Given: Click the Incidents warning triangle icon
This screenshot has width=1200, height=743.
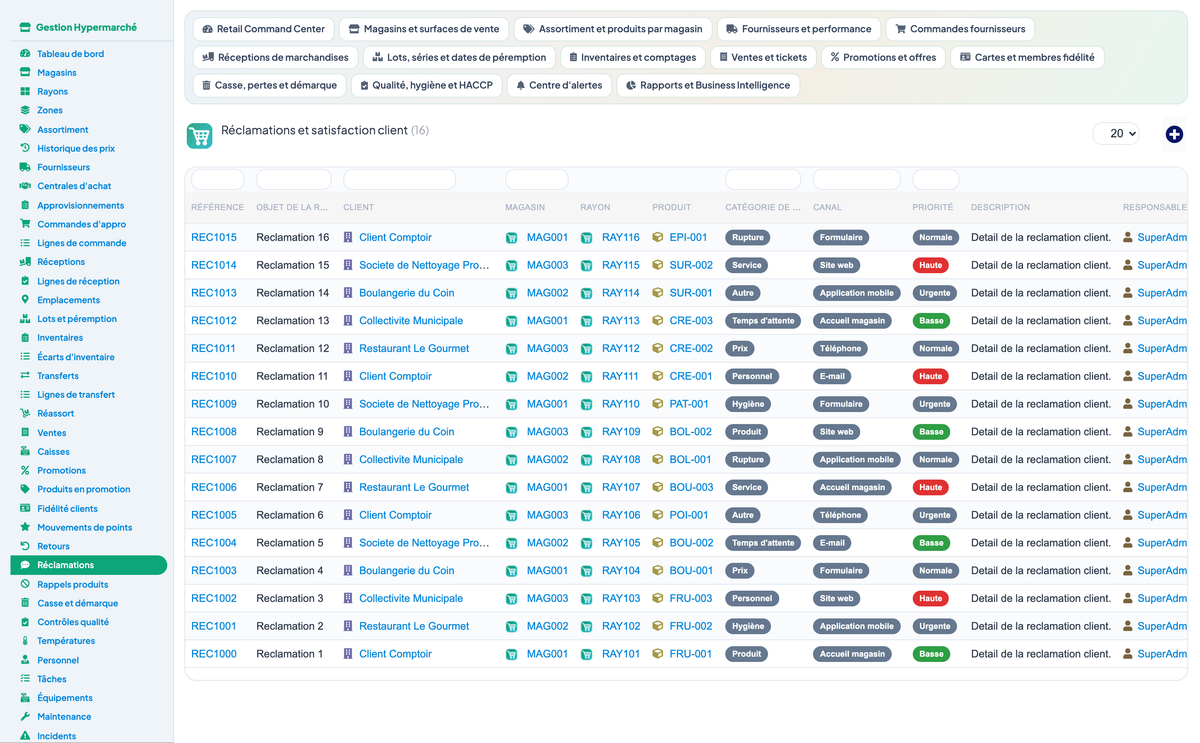Looking at the screenshot, I should 25,735.
